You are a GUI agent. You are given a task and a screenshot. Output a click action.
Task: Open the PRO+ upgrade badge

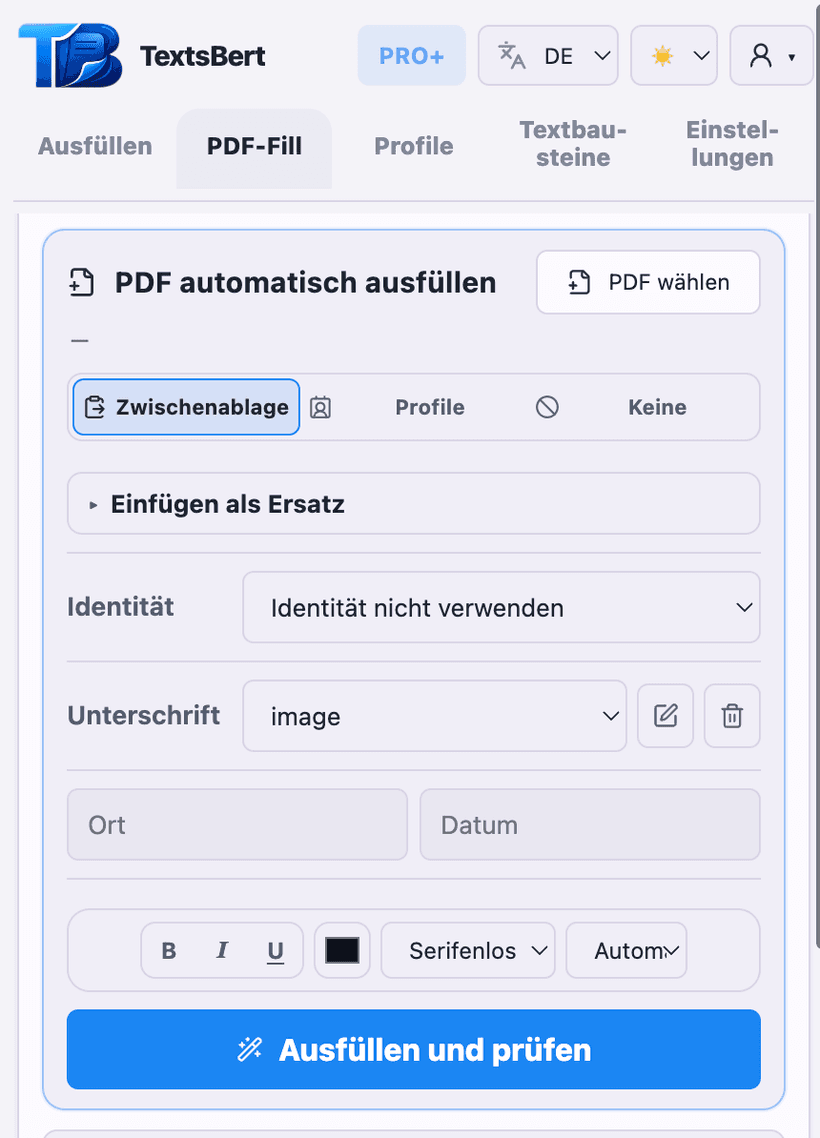411,56
